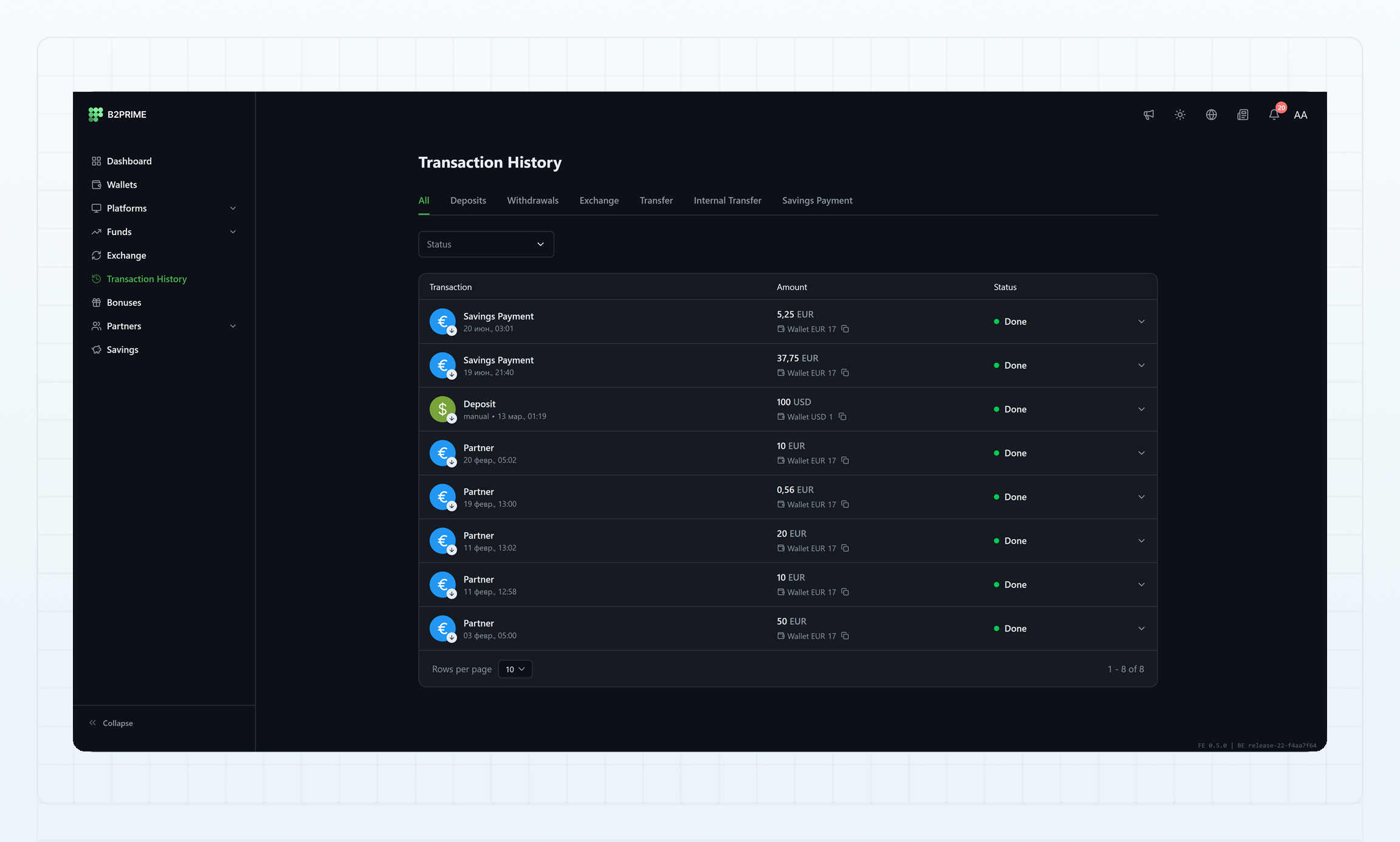This screenshot has height=842, width=1400.
Task: Click the Transaction History page heading
Action: pyautogui.click(x=490, y=162)
